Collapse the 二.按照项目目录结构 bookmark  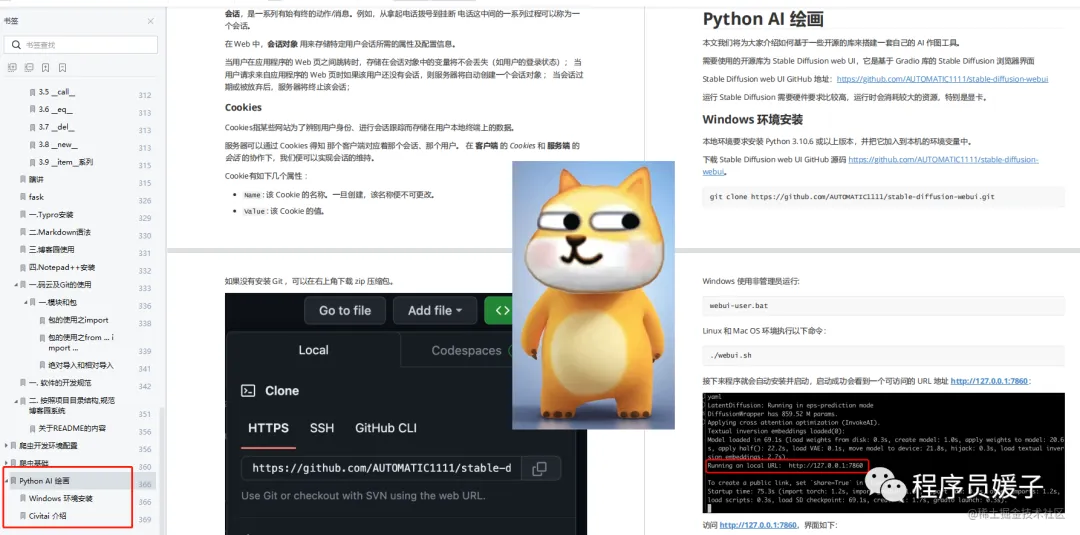[x=16, y=401]
